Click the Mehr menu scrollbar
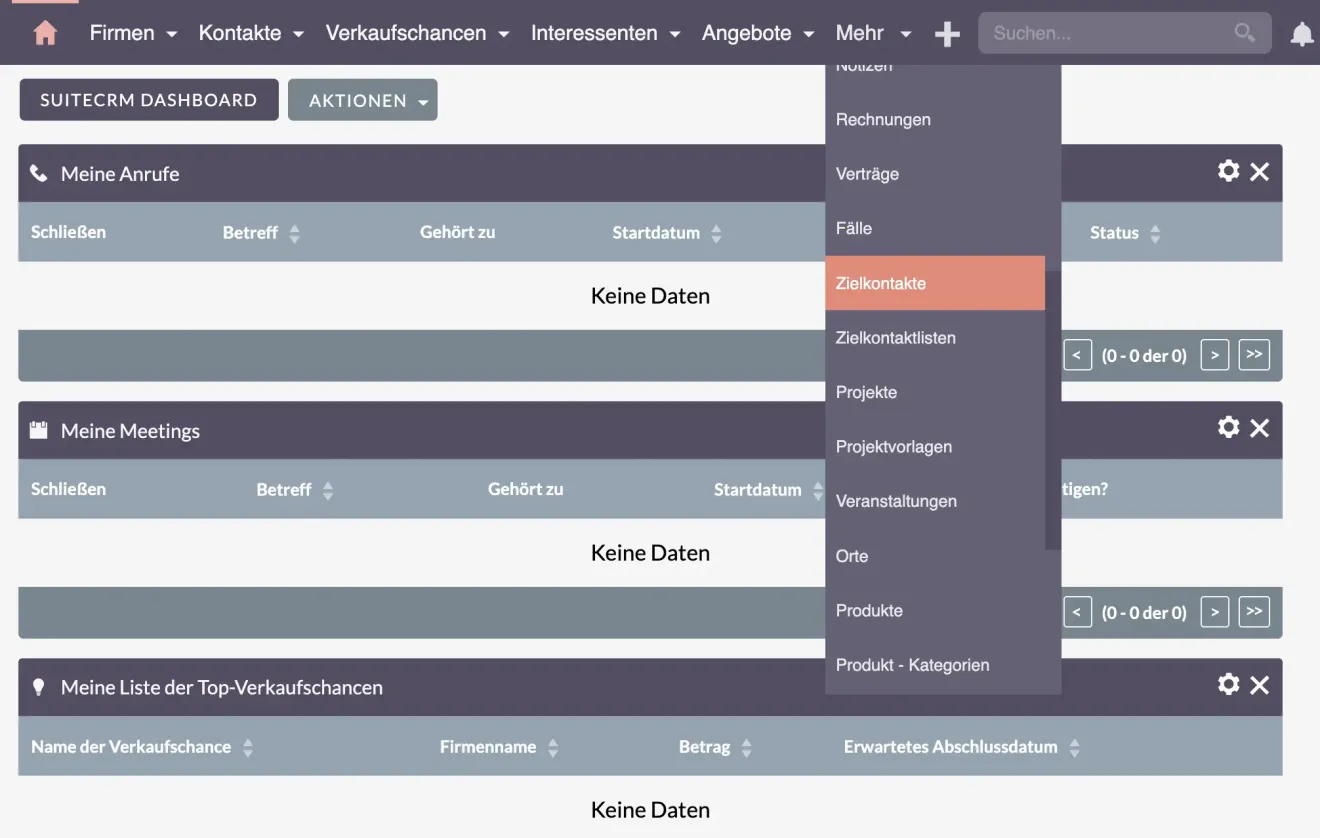The height and width of the screenshot is (838, 1320). 1052,400
